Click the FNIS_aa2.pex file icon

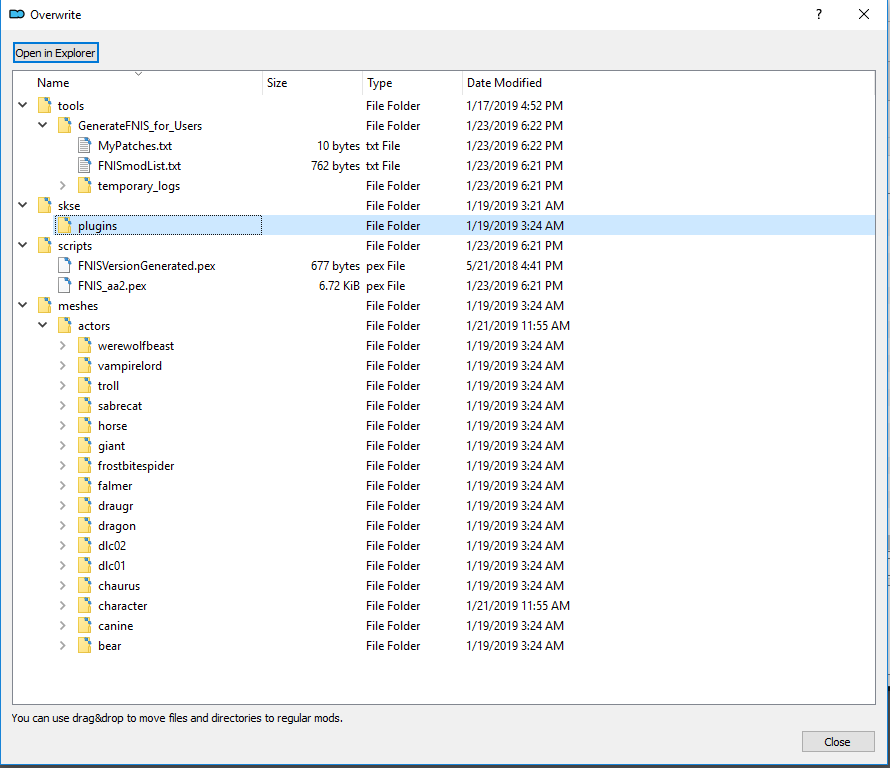point(65,285)
